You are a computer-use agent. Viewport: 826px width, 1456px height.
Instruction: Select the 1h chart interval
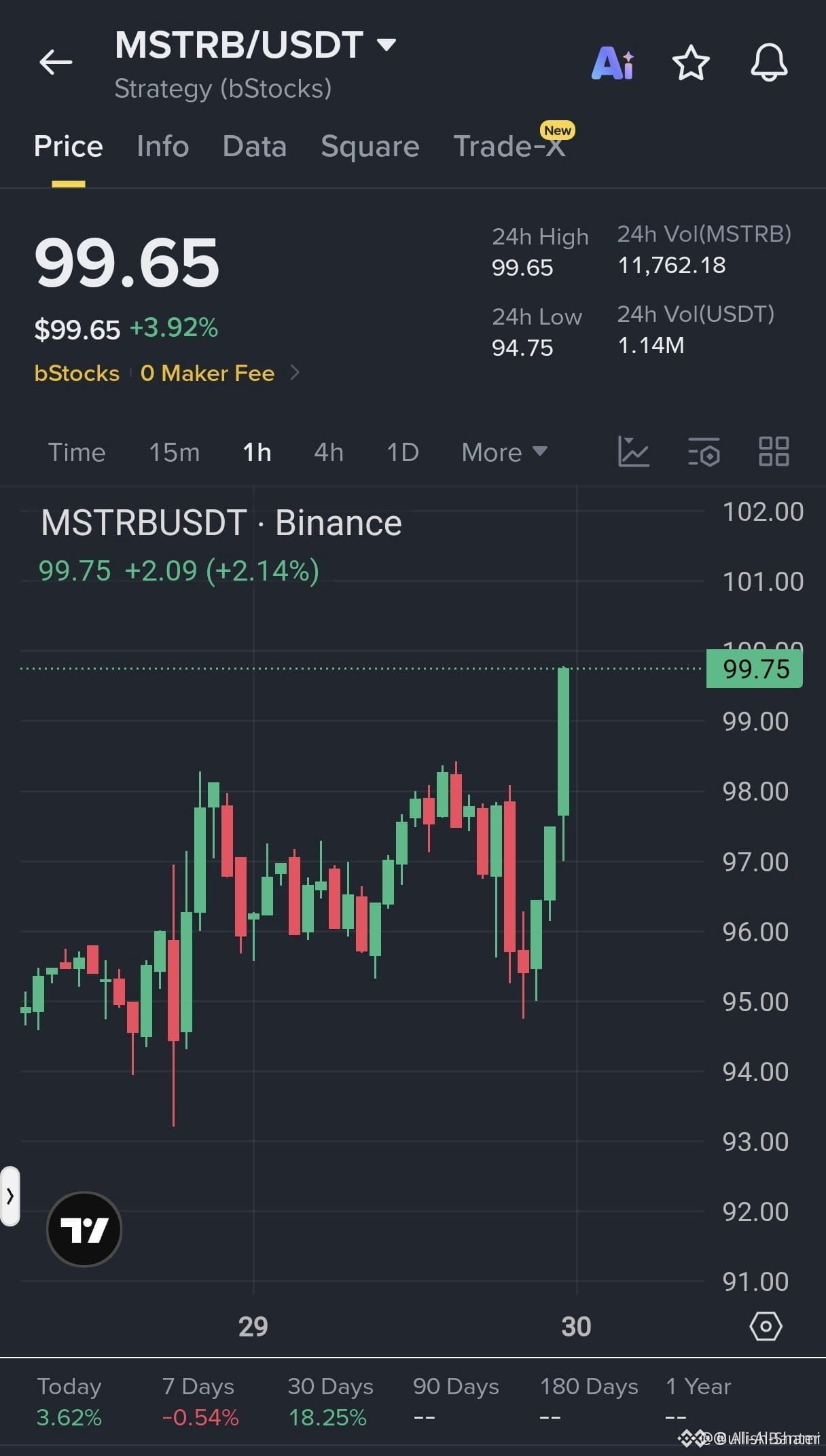(257, 452)
